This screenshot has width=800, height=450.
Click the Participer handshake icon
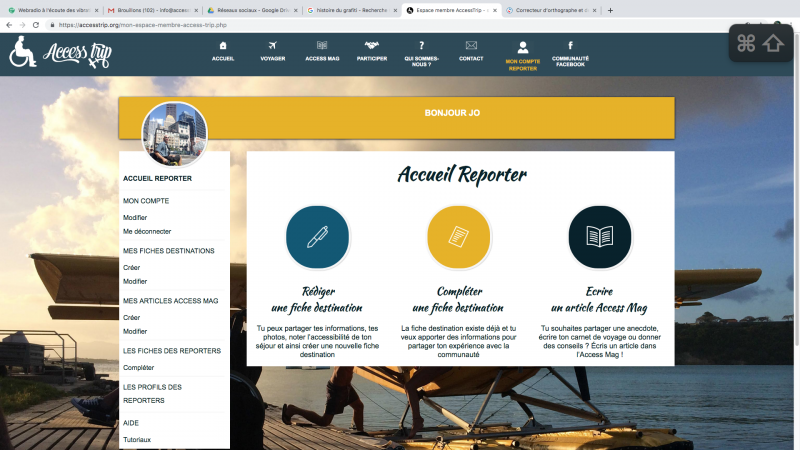pos(371,46)
